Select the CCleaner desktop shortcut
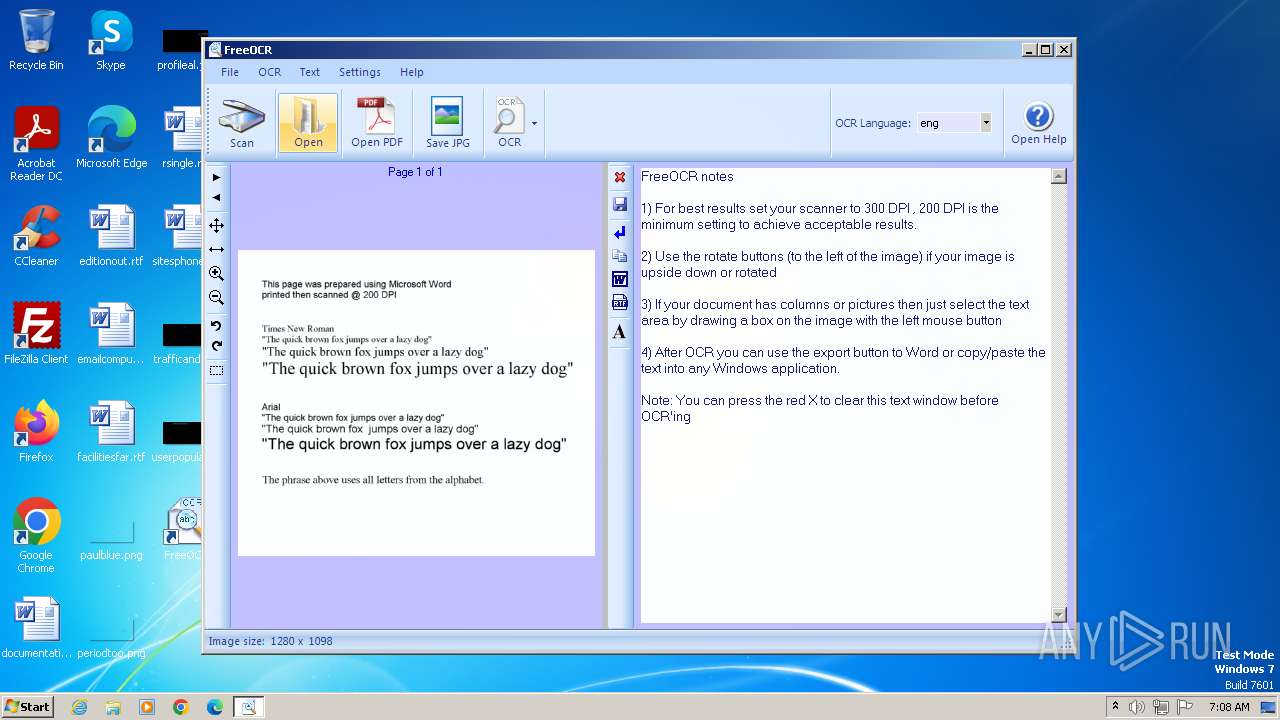This screenshot has height=720, width=1280. tap(36, 236)
